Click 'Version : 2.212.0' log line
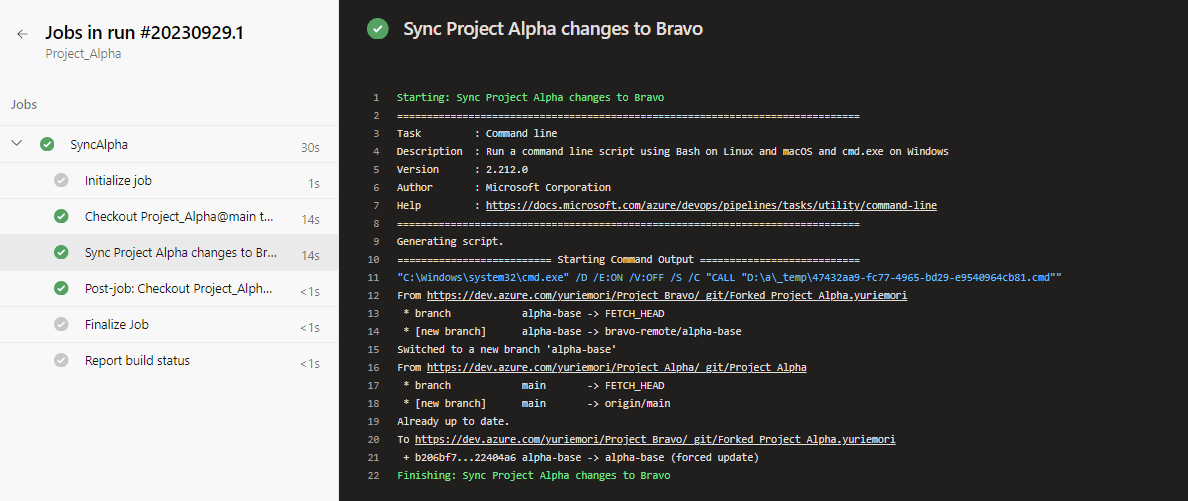The height and width of the screenshot is (501, 1188). pos(462,170)
